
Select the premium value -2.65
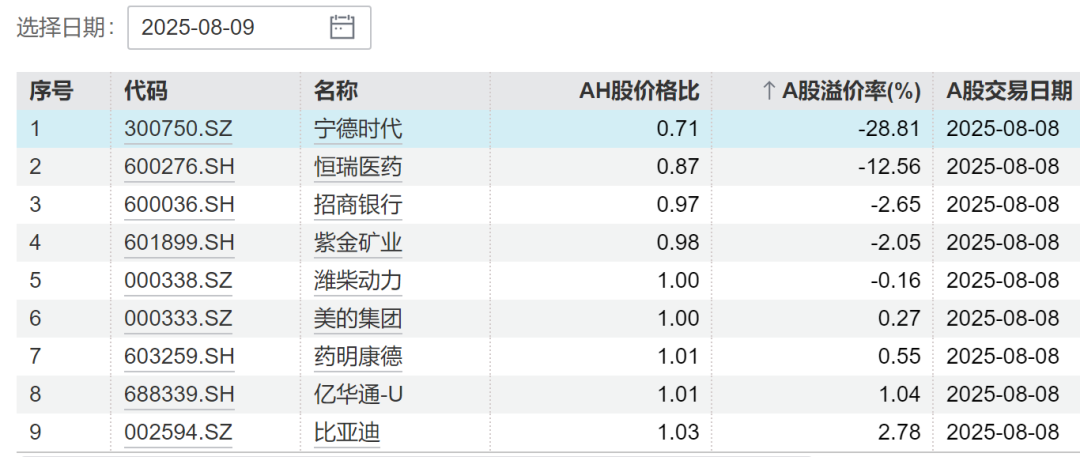[894, 205]
